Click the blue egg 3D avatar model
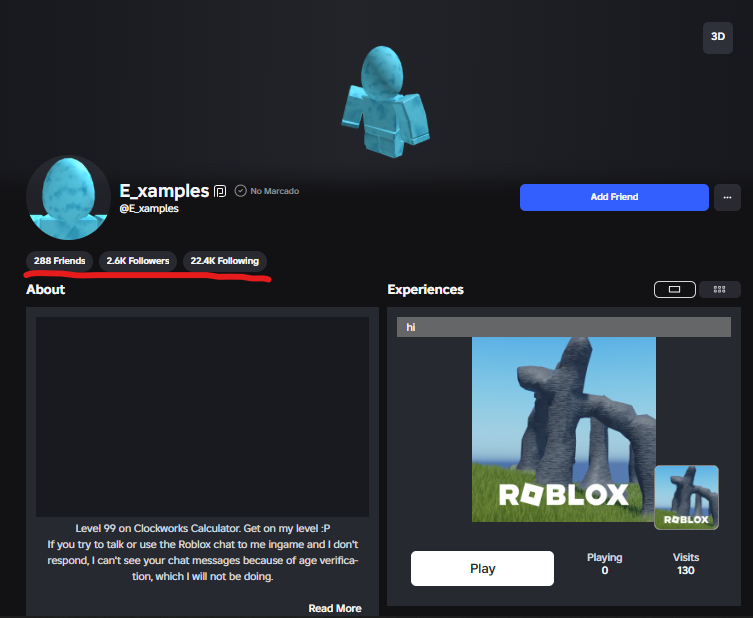 tap(385, 102)
